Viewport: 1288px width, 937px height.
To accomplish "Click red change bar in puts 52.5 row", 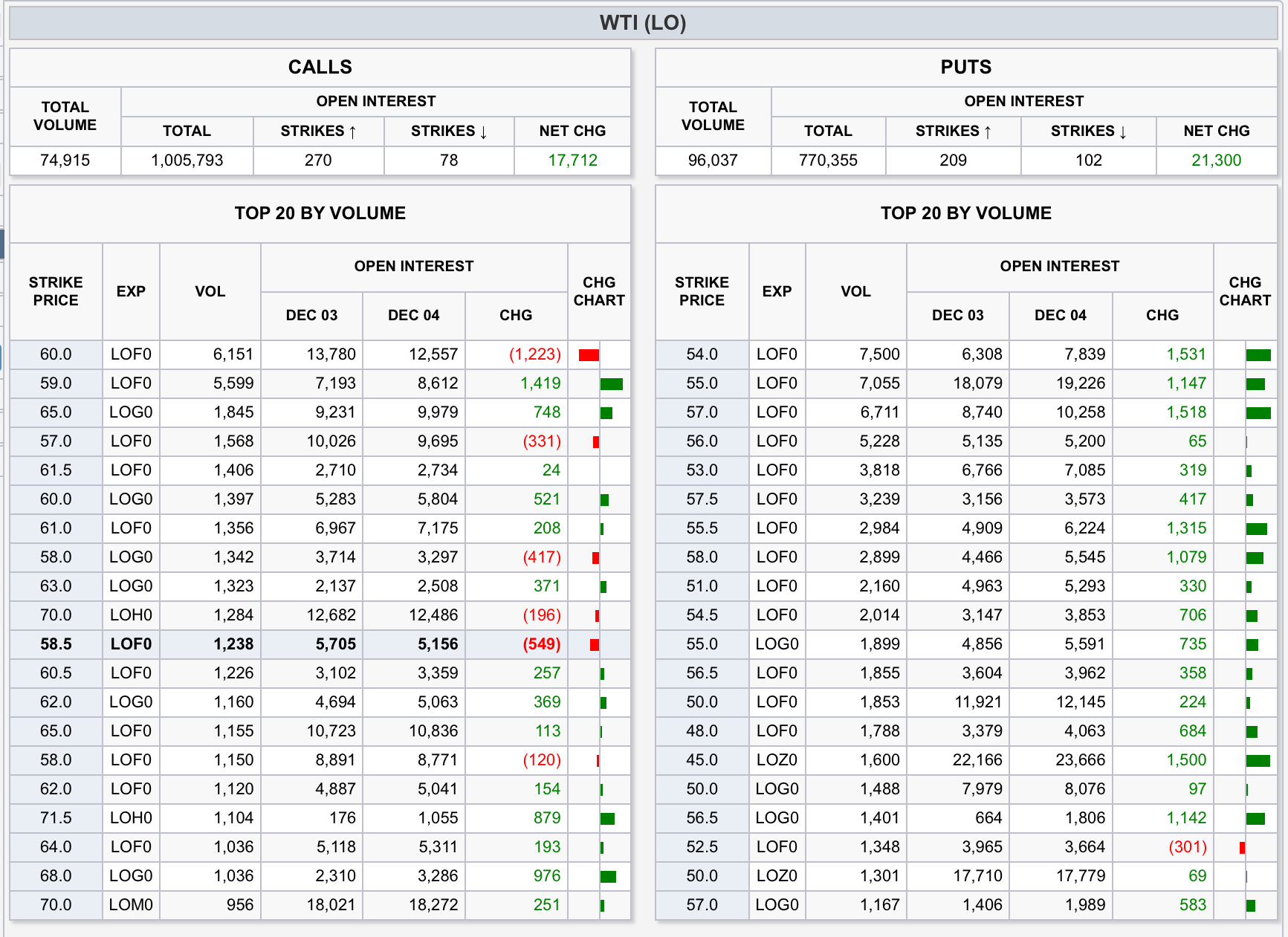I will pyautogui.click(x=1242, y=848).
